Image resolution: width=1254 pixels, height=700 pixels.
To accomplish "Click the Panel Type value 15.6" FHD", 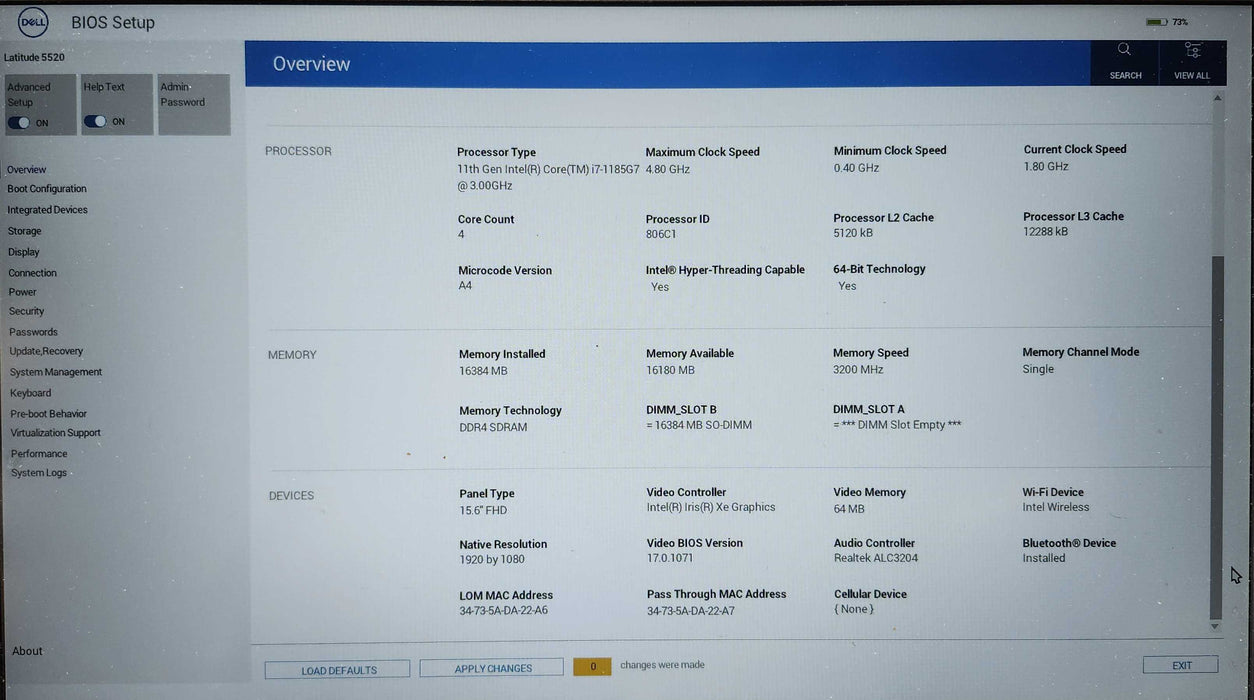I will (483, 510).
